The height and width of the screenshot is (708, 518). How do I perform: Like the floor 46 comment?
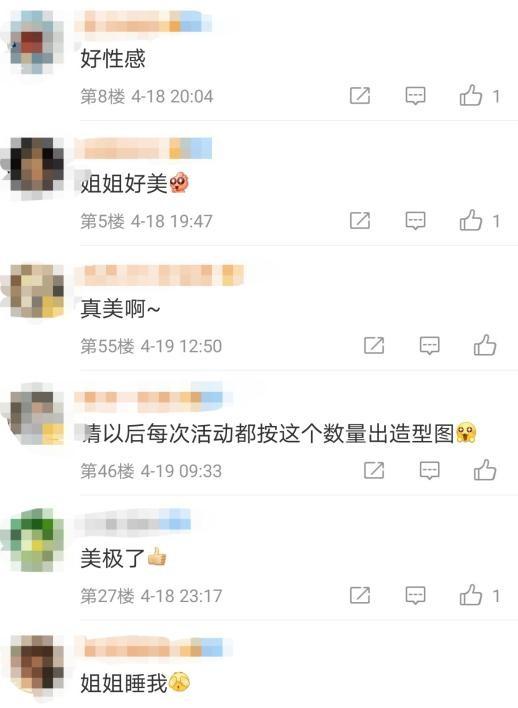click(485, 470)
